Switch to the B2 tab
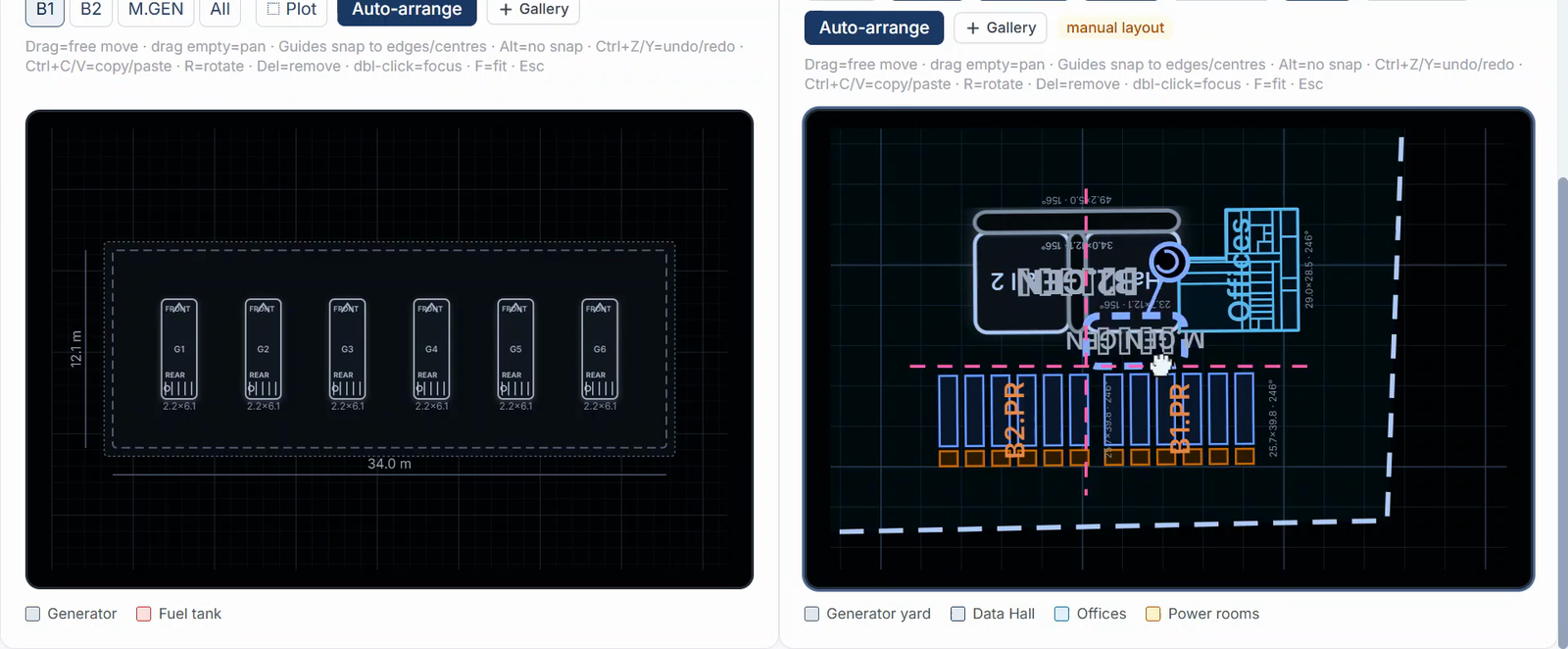This screenshot has height=649, width=1568. 91,10
